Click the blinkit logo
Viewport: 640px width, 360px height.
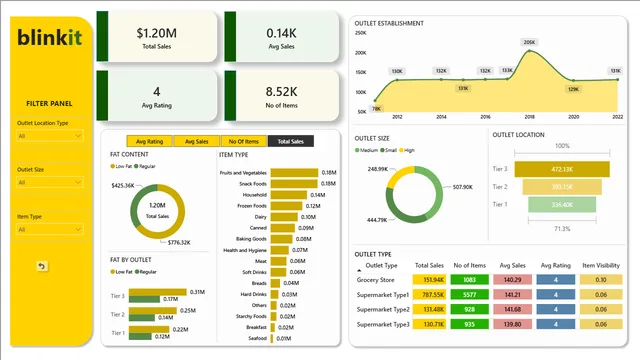click(49, 38)
